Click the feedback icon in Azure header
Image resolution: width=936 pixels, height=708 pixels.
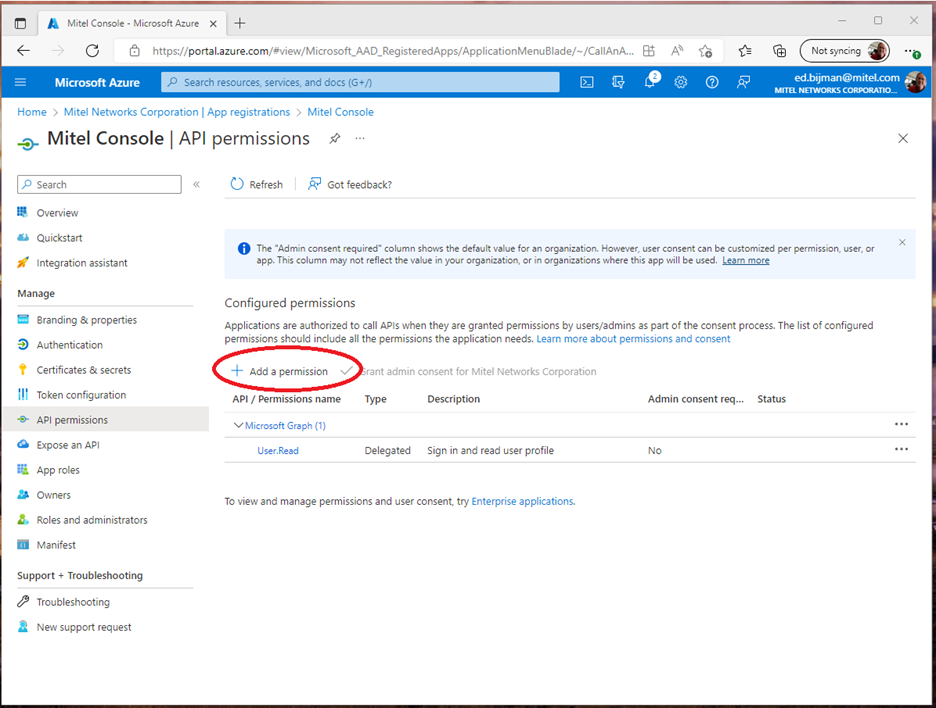pos(743,82)
